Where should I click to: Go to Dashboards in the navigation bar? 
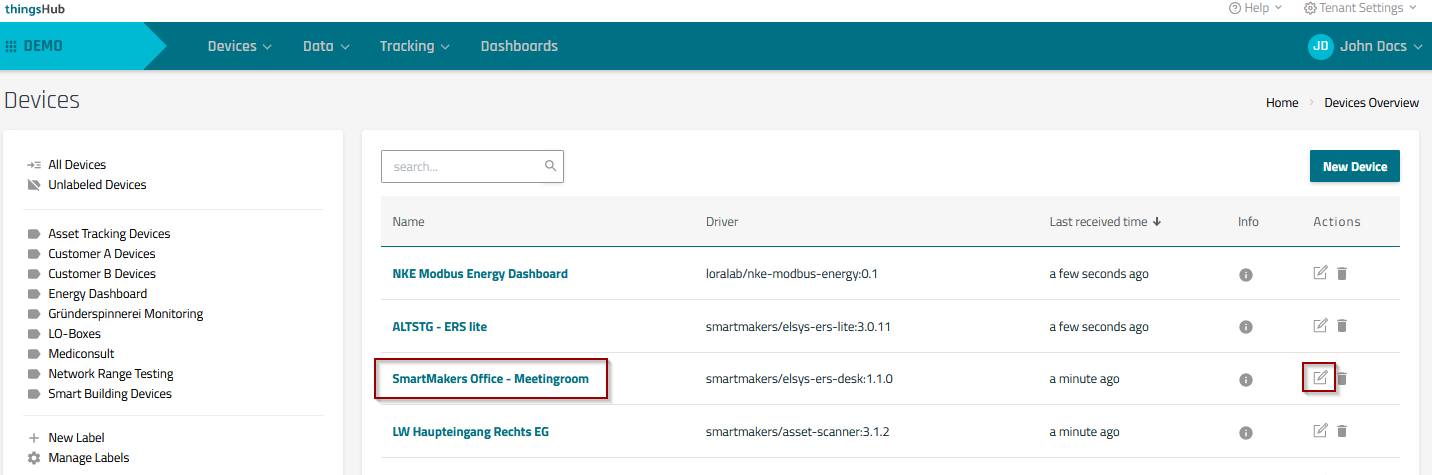[x=519, y=46]
